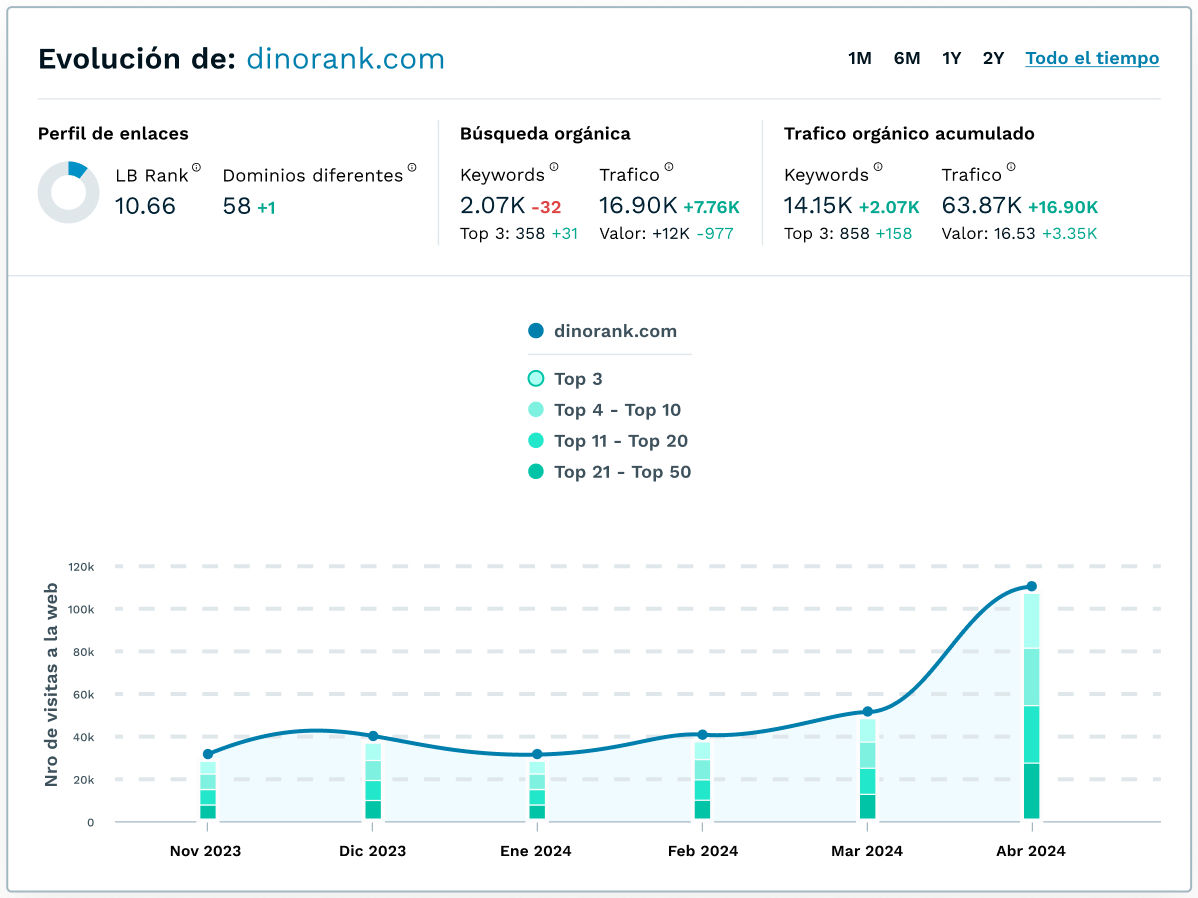This screenshot has height=898, width=1198.
Task: Switch to 1Y time range
Action: coord(951,58)
